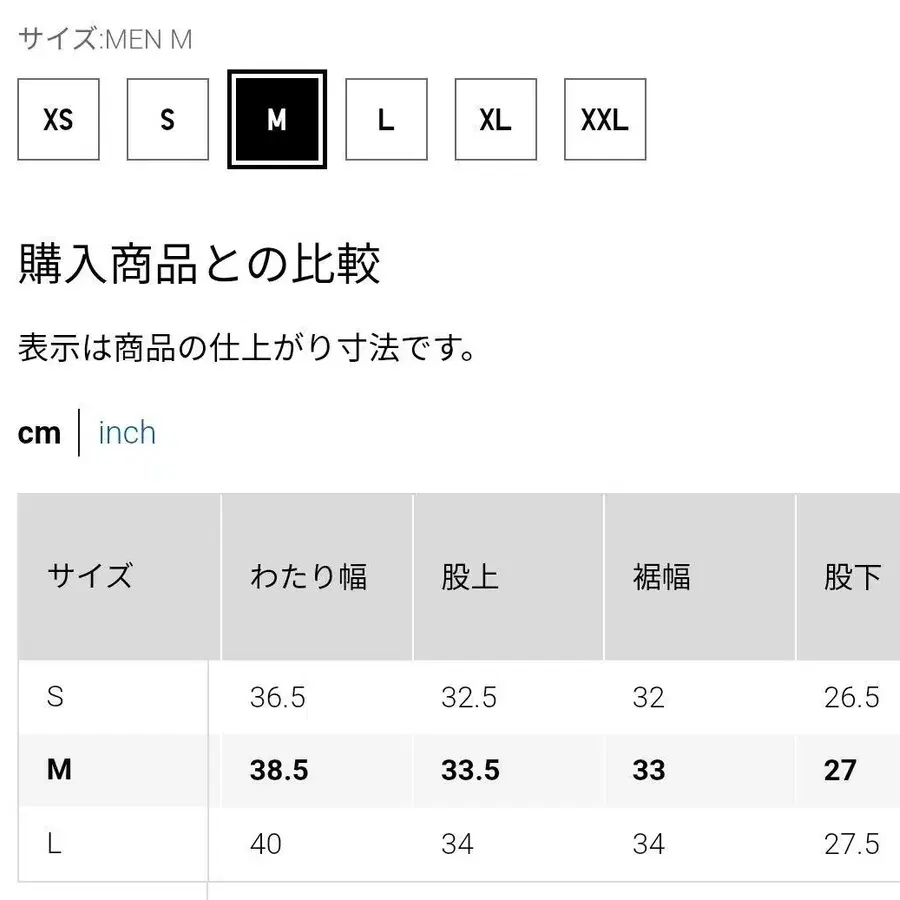Select the highlighted M size button
This screenshot has width=900, height=900.
pyautogui.click(x=277, y=120)
